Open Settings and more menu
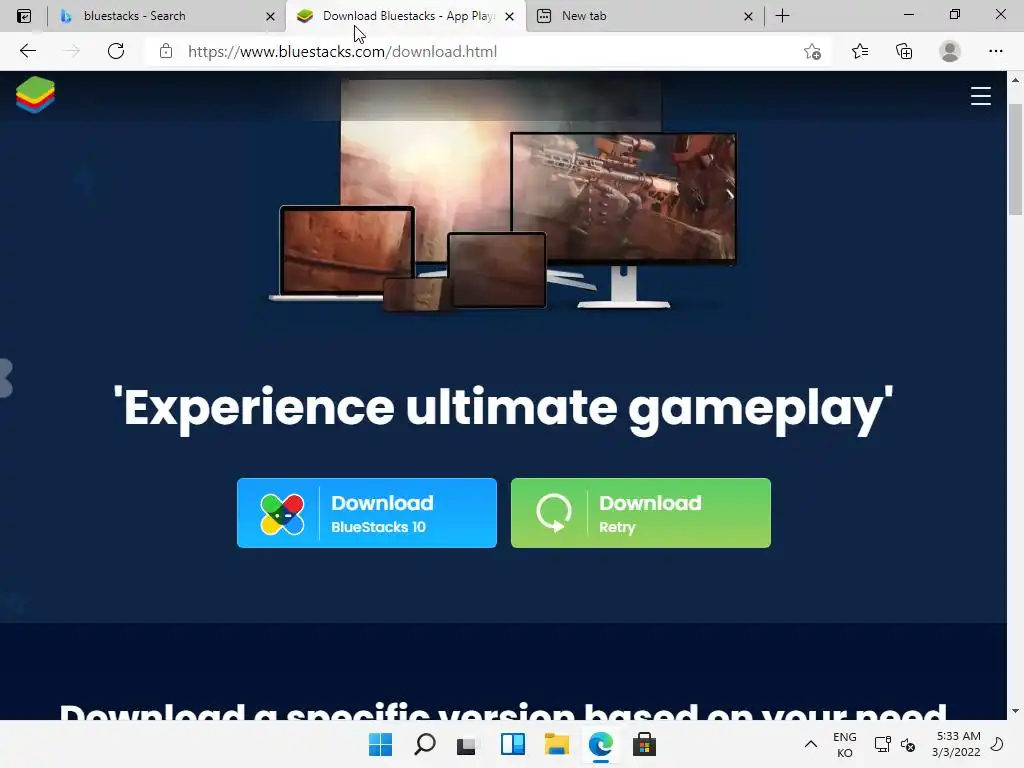1024x768 pixels. [x=995, y=51]
